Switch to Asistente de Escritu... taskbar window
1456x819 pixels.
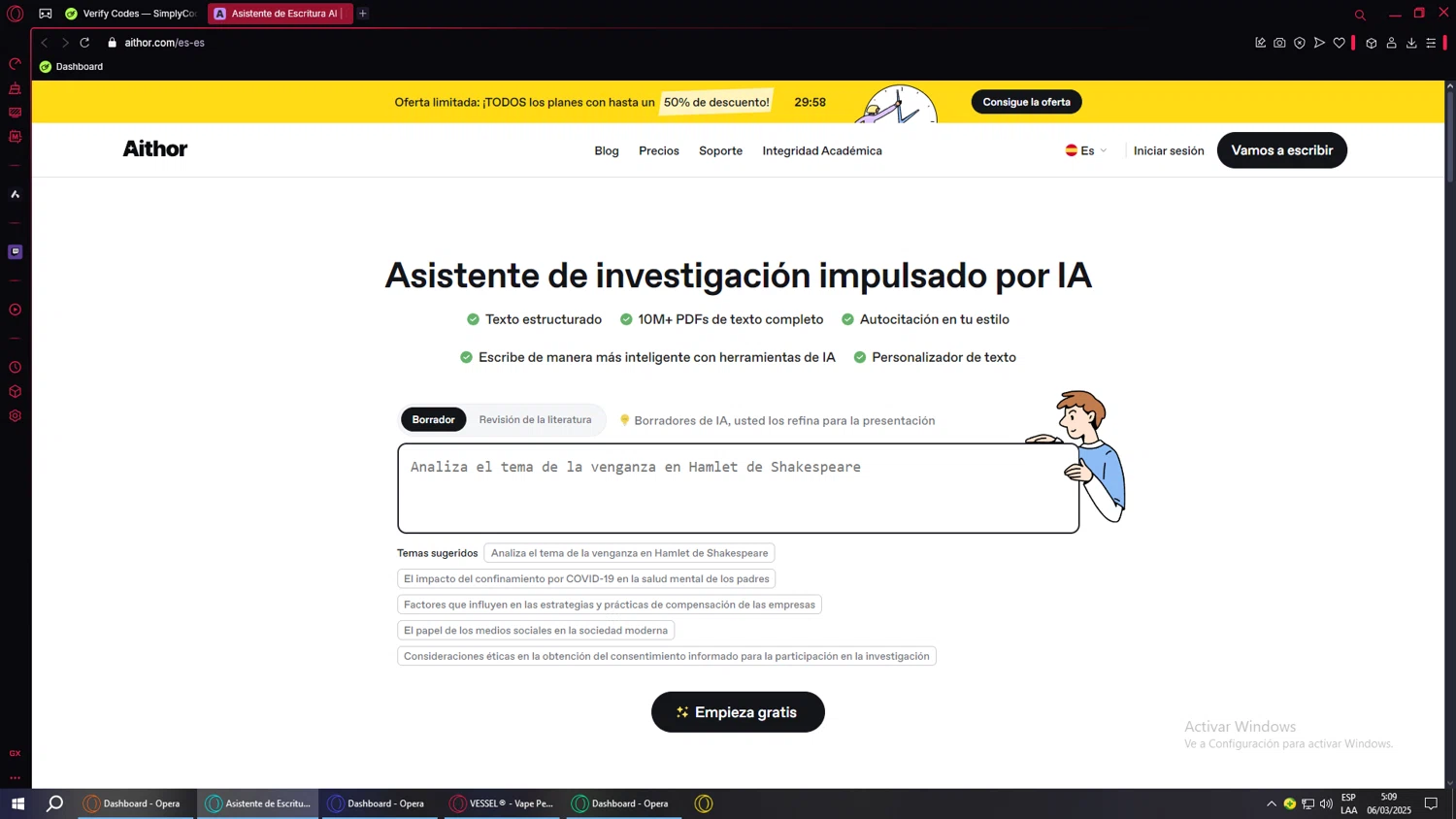point(258,803)
